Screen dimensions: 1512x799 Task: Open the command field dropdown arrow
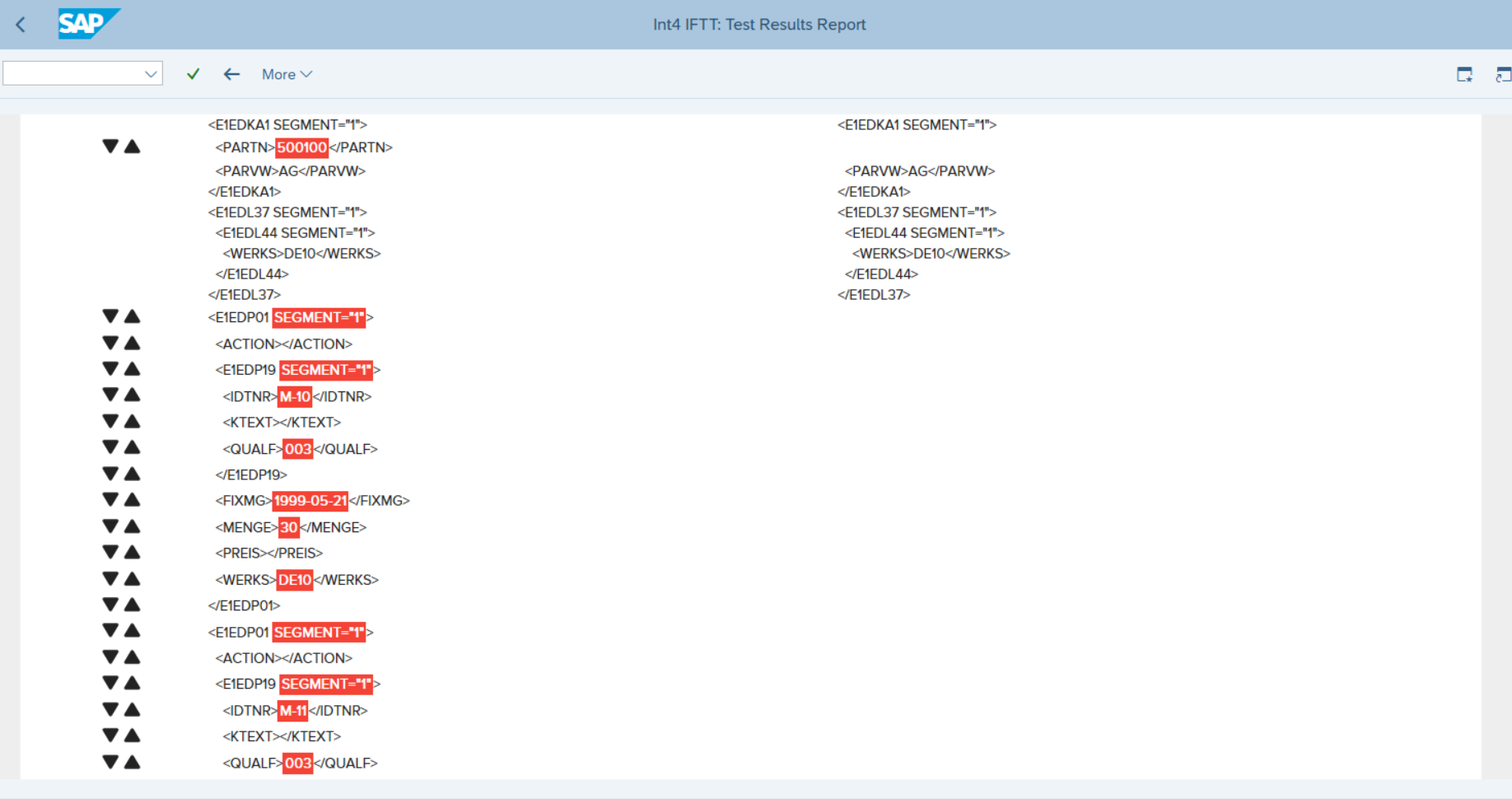point(151,74)
